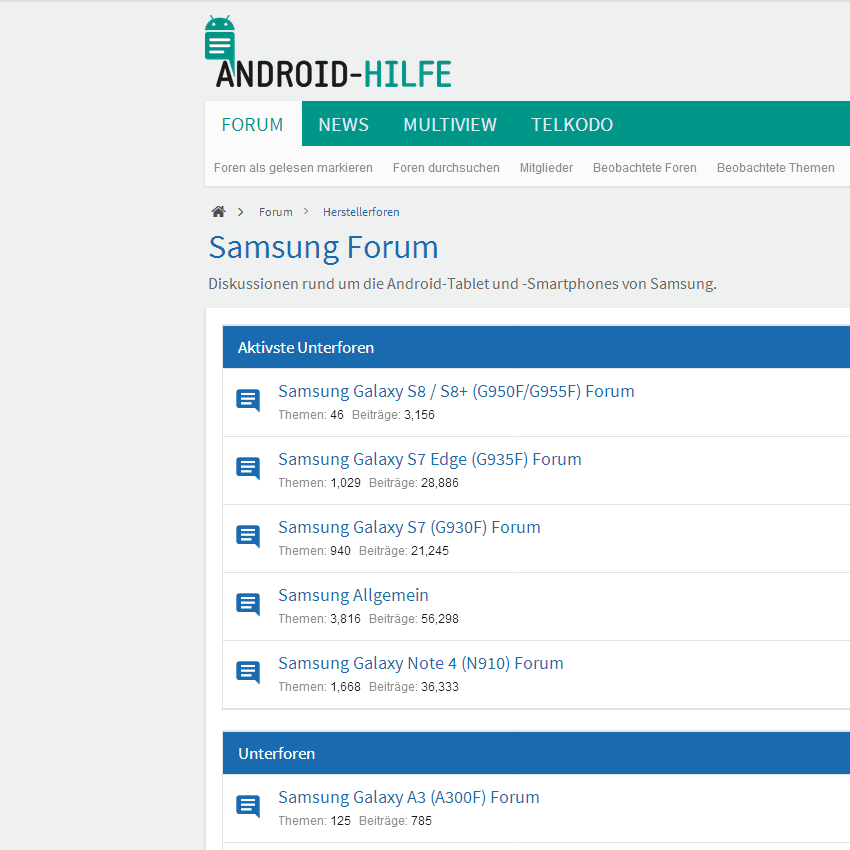Click forum icon beside Samsung Allgemein row
Viewport: 850px width, 850px height.
click(x=248, y=604)
